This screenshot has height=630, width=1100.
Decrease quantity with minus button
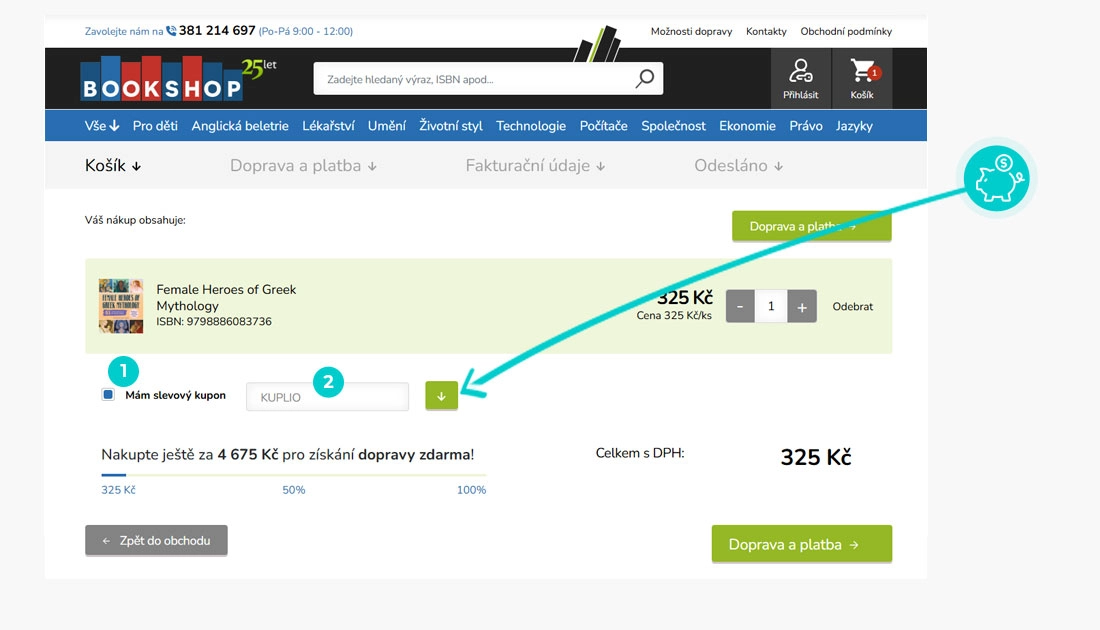(740, 307)
